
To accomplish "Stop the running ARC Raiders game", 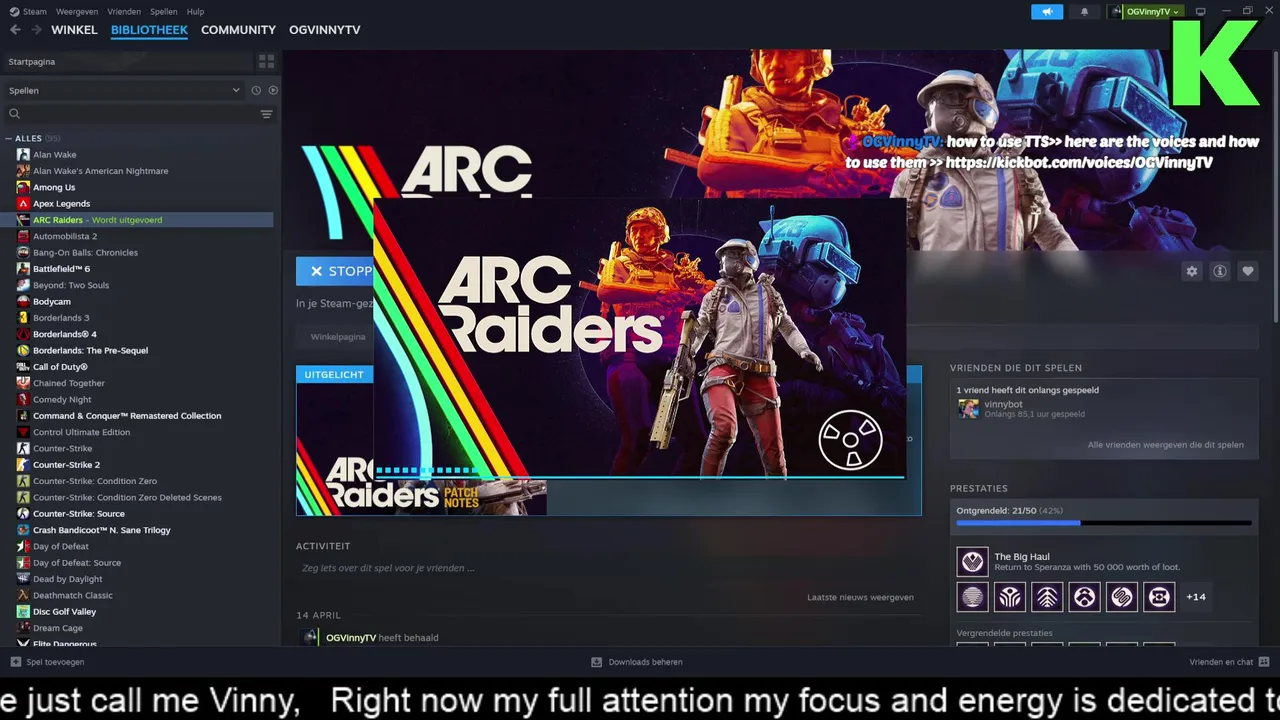I will click(335, 271).
